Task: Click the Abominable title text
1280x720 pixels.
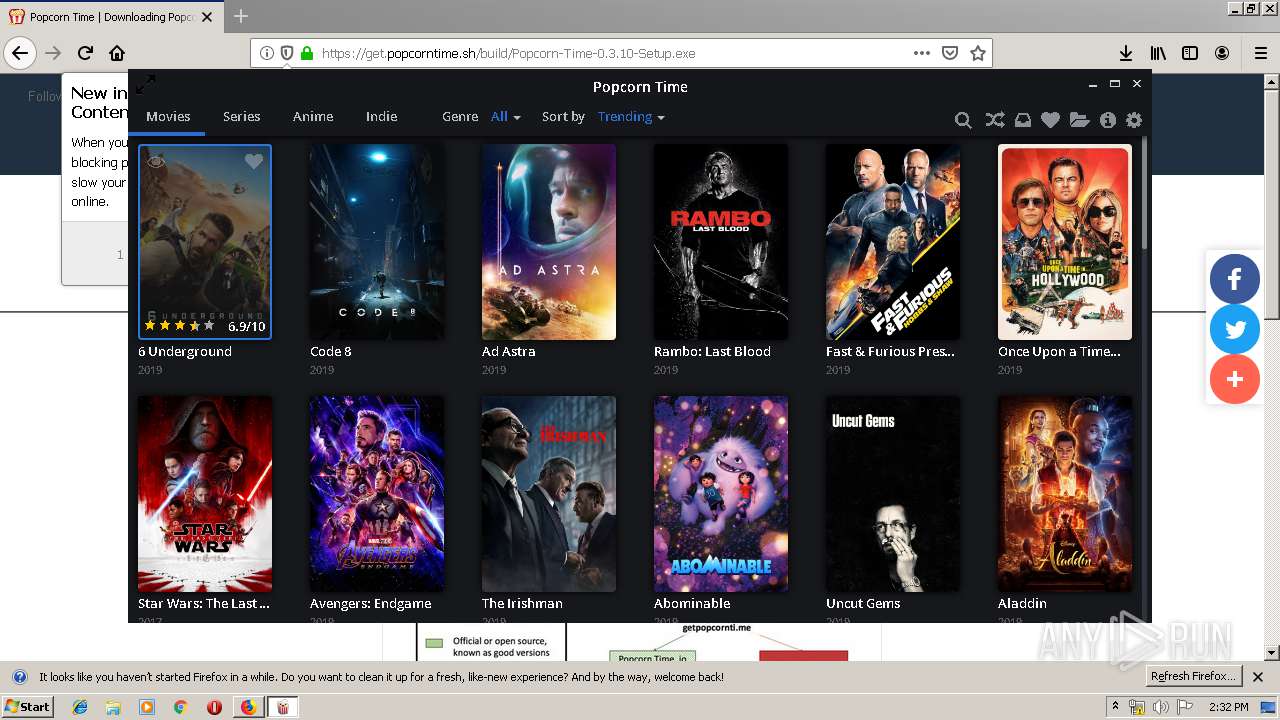Action: (692, 604)
